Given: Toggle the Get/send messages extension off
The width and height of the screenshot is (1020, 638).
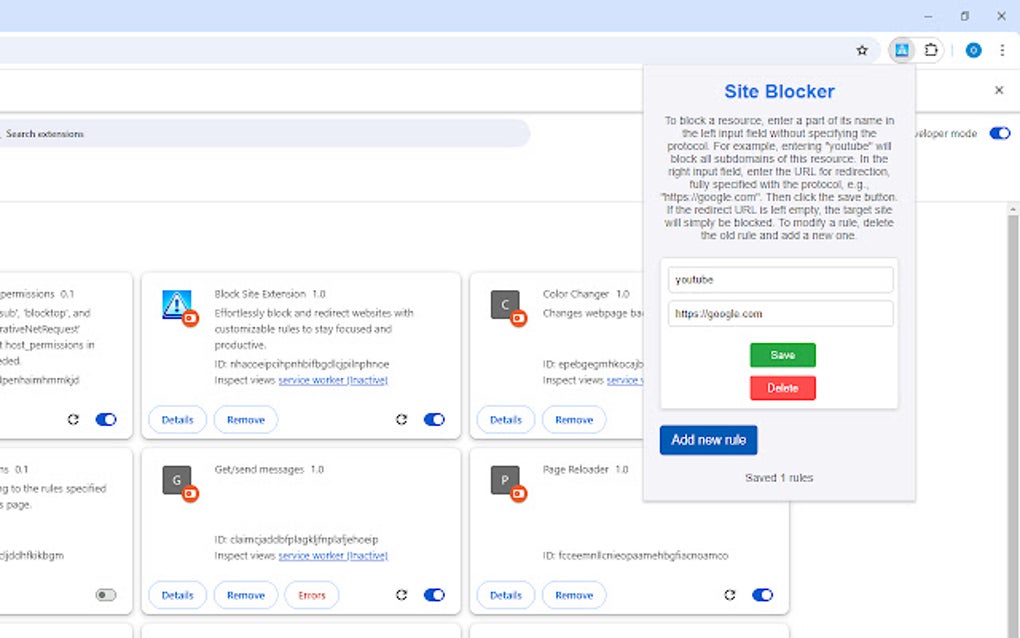Looking at the screenshot, I should click(x=434, y=595).
